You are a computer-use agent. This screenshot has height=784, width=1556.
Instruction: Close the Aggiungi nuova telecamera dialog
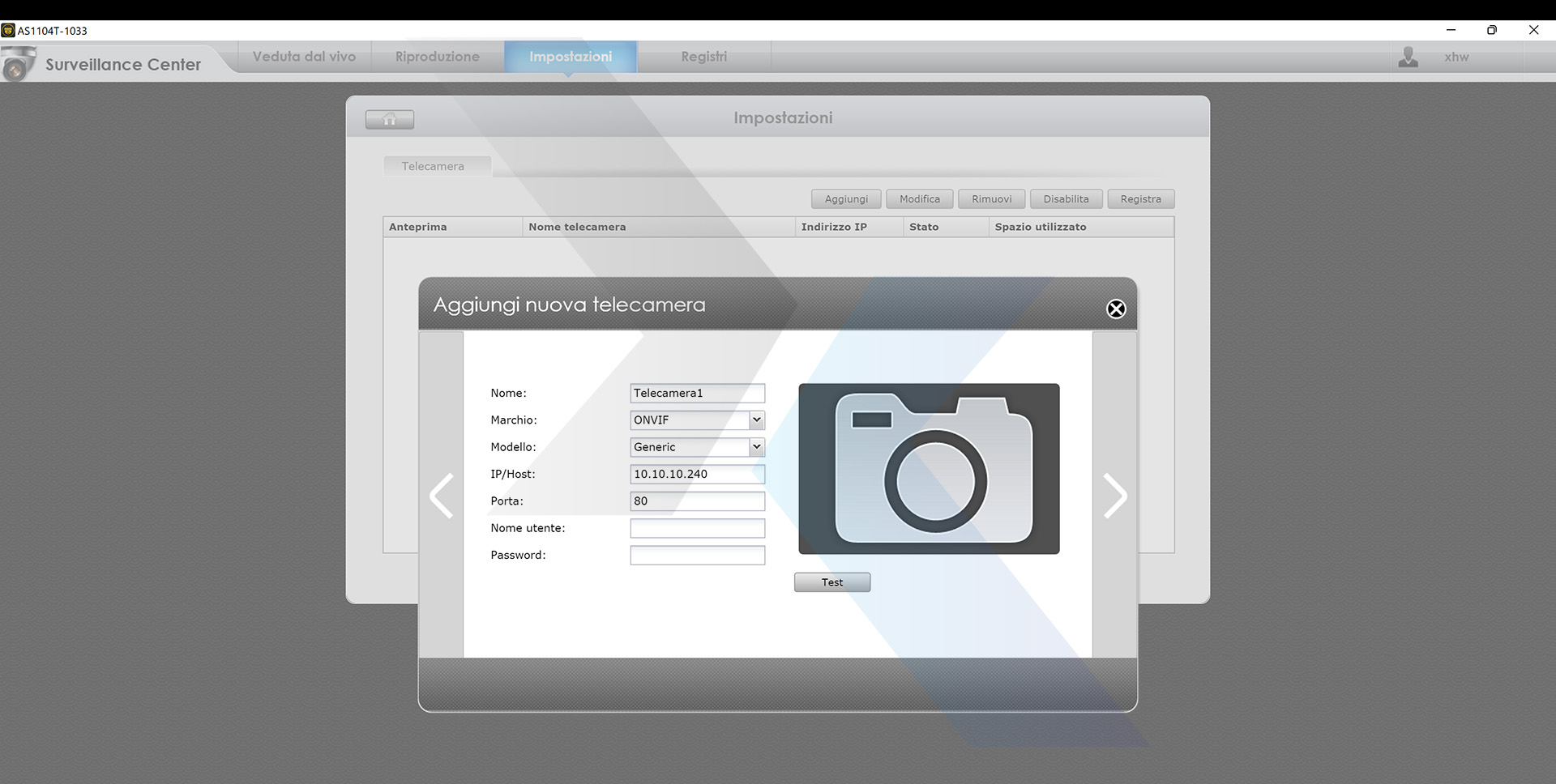click(x=1116, y=309)
